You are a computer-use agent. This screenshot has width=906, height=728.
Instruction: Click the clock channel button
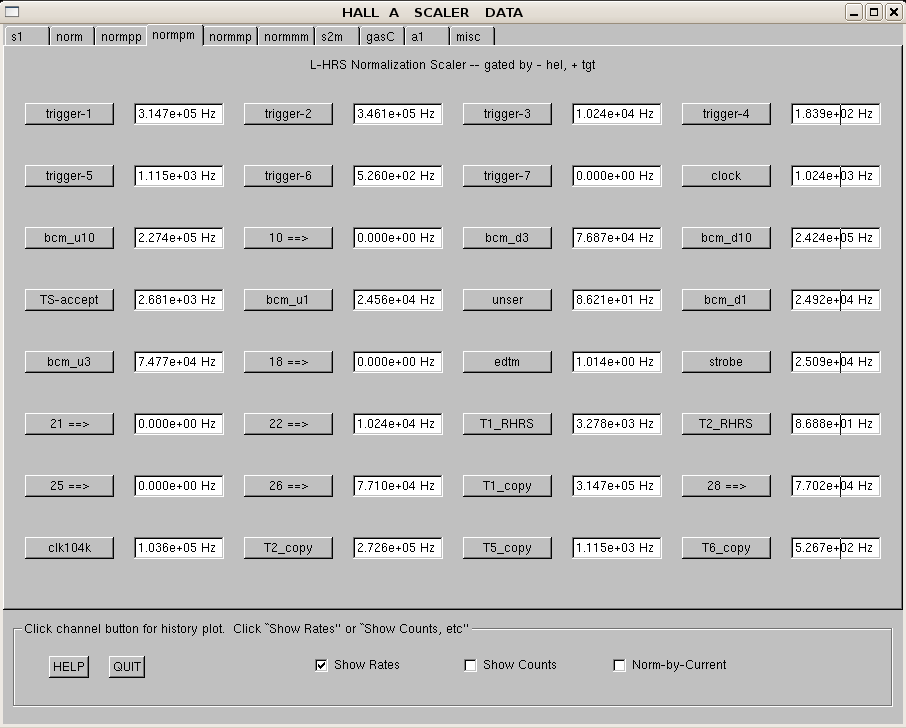726,176
